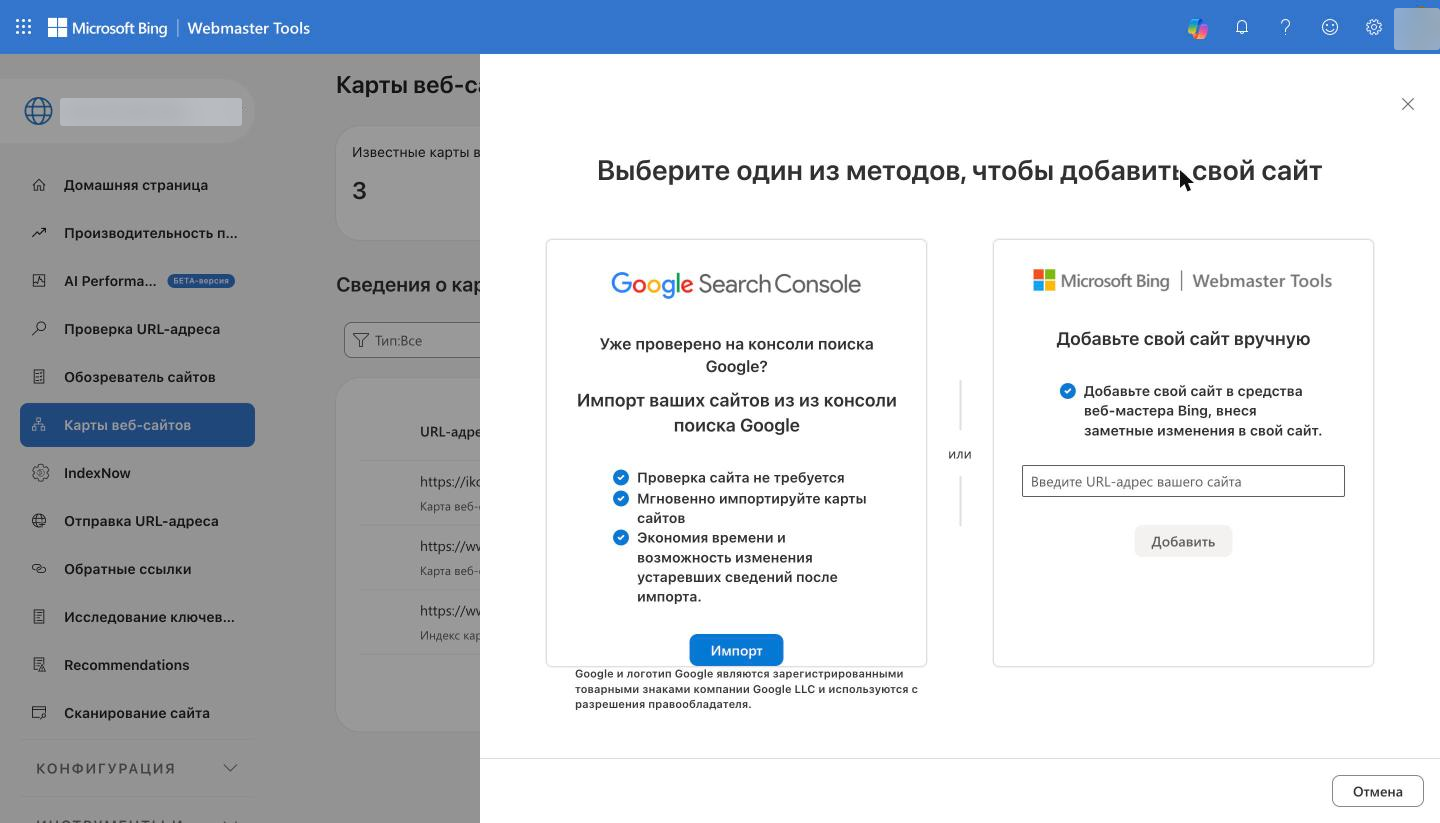
Task: Click the Google Search Console logo
Action: (x=736, y=284)
